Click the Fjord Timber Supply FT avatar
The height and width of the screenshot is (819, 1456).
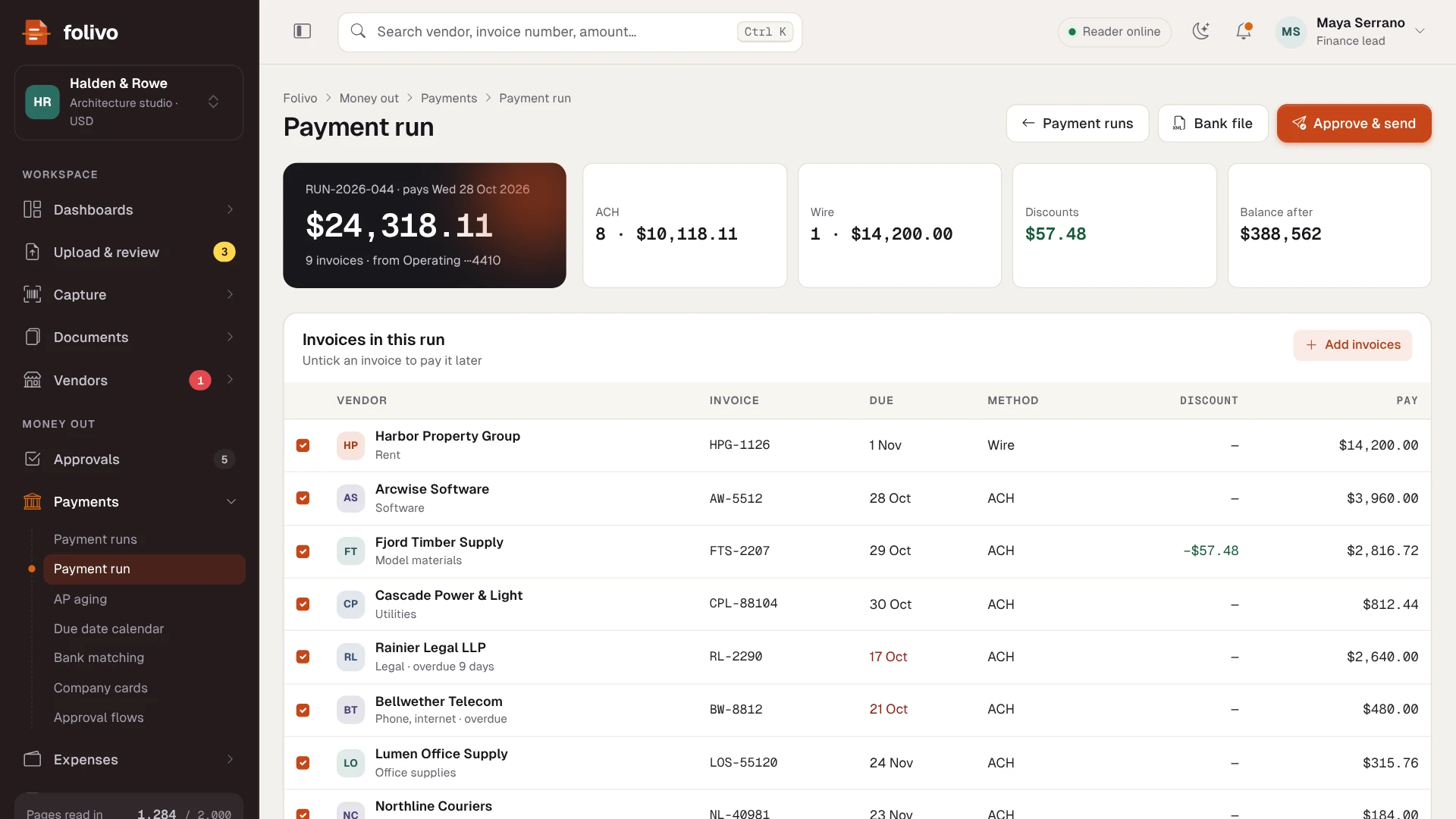350,551
